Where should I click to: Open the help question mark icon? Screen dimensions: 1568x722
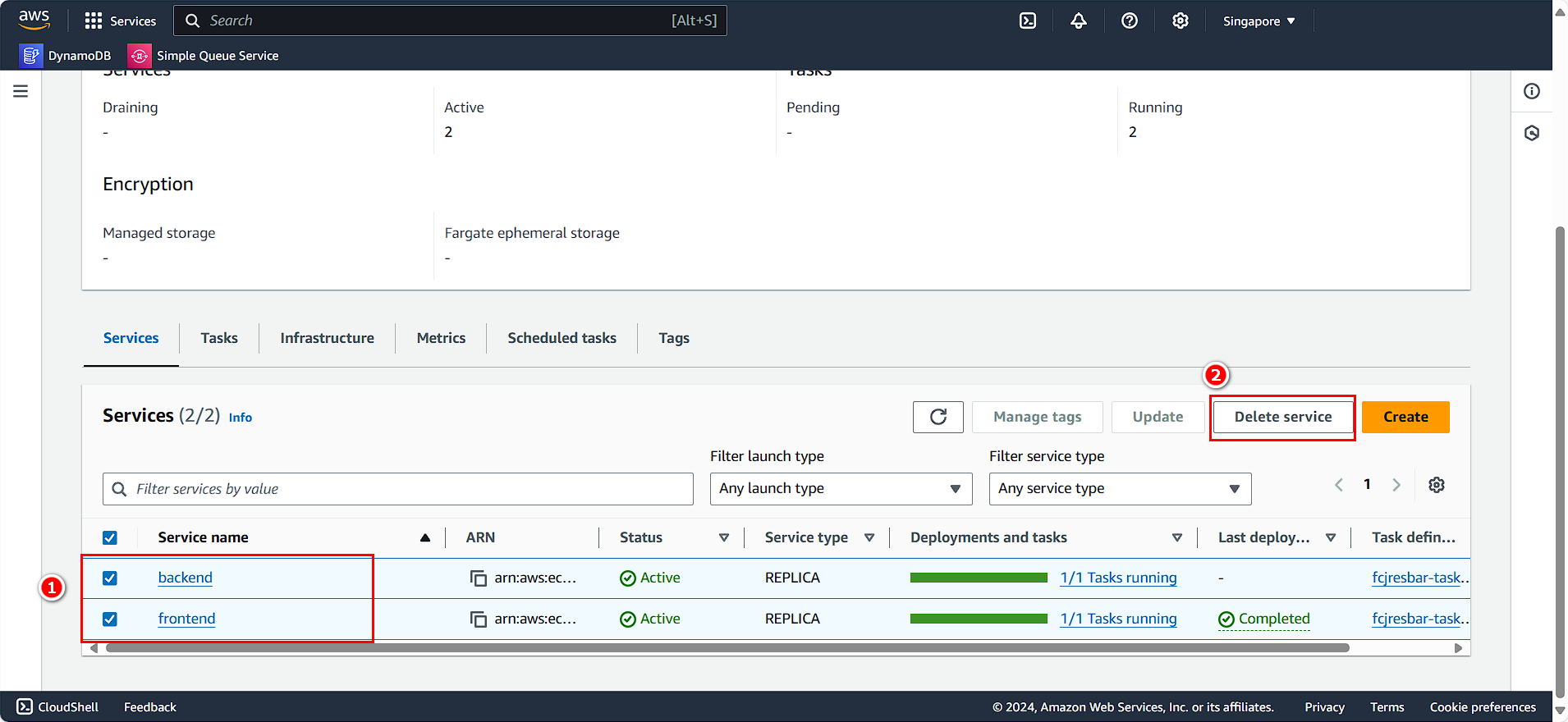tap(1130, 21)
